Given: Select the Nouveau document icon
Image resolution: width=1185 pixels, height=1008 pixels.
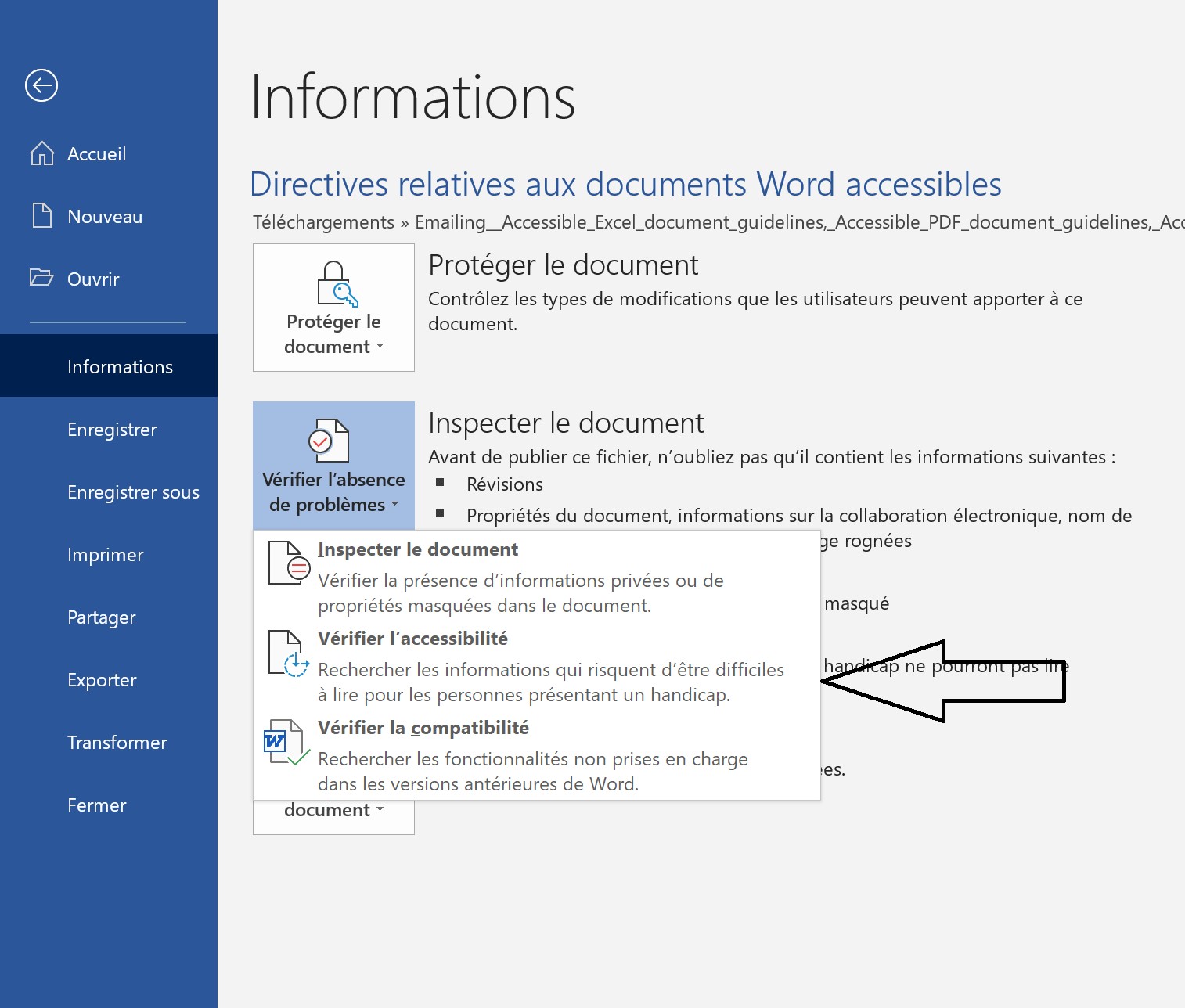Looking at the screenshot, I should pos(41,216).
